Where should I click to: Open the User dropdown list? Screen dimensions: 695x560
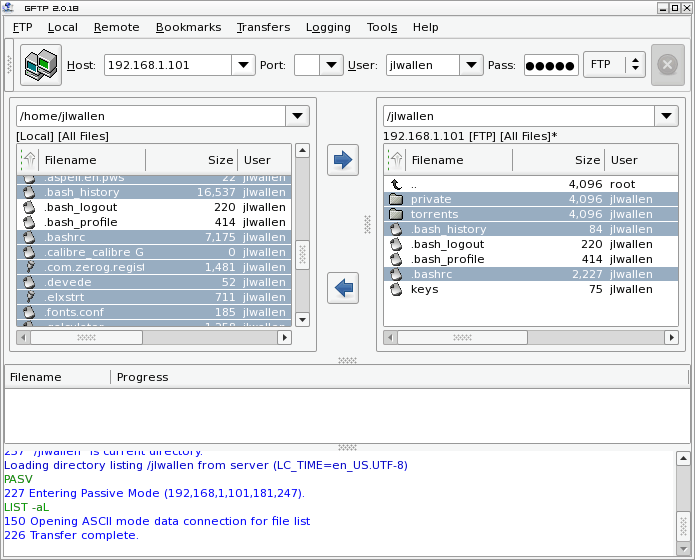471,65
